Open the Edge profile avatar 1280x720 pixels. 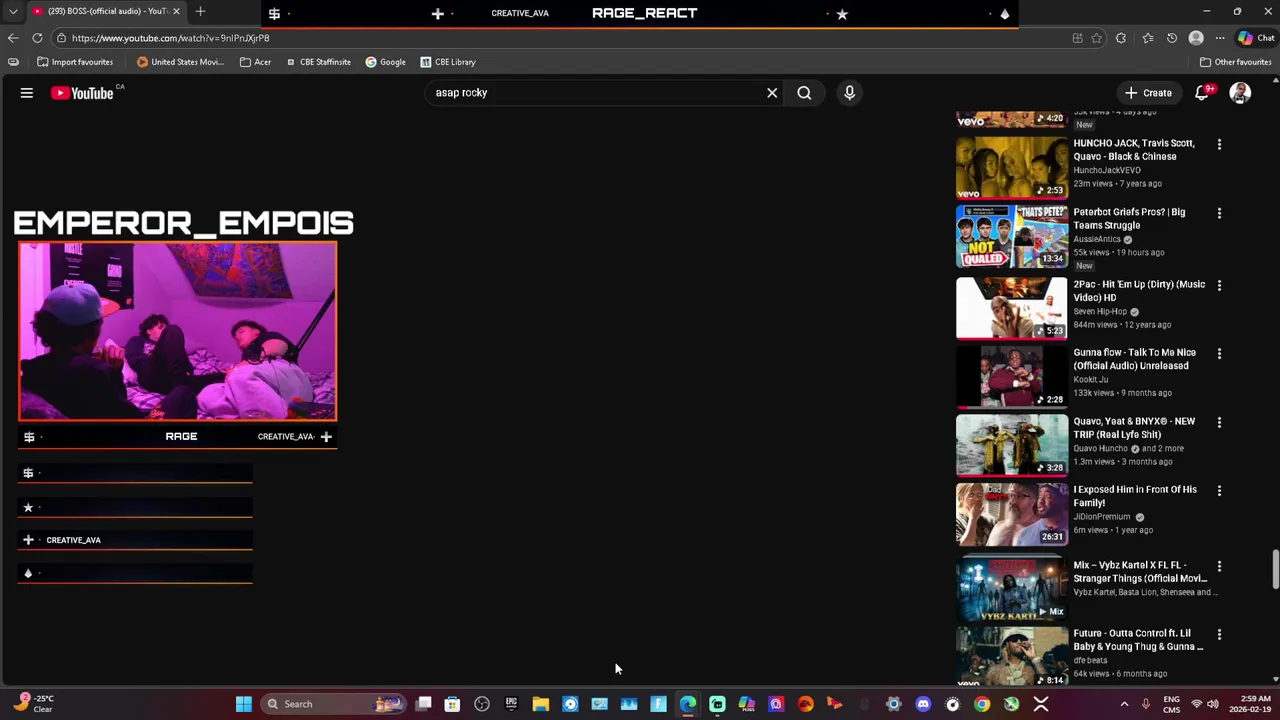click(x=1196, y=38)
